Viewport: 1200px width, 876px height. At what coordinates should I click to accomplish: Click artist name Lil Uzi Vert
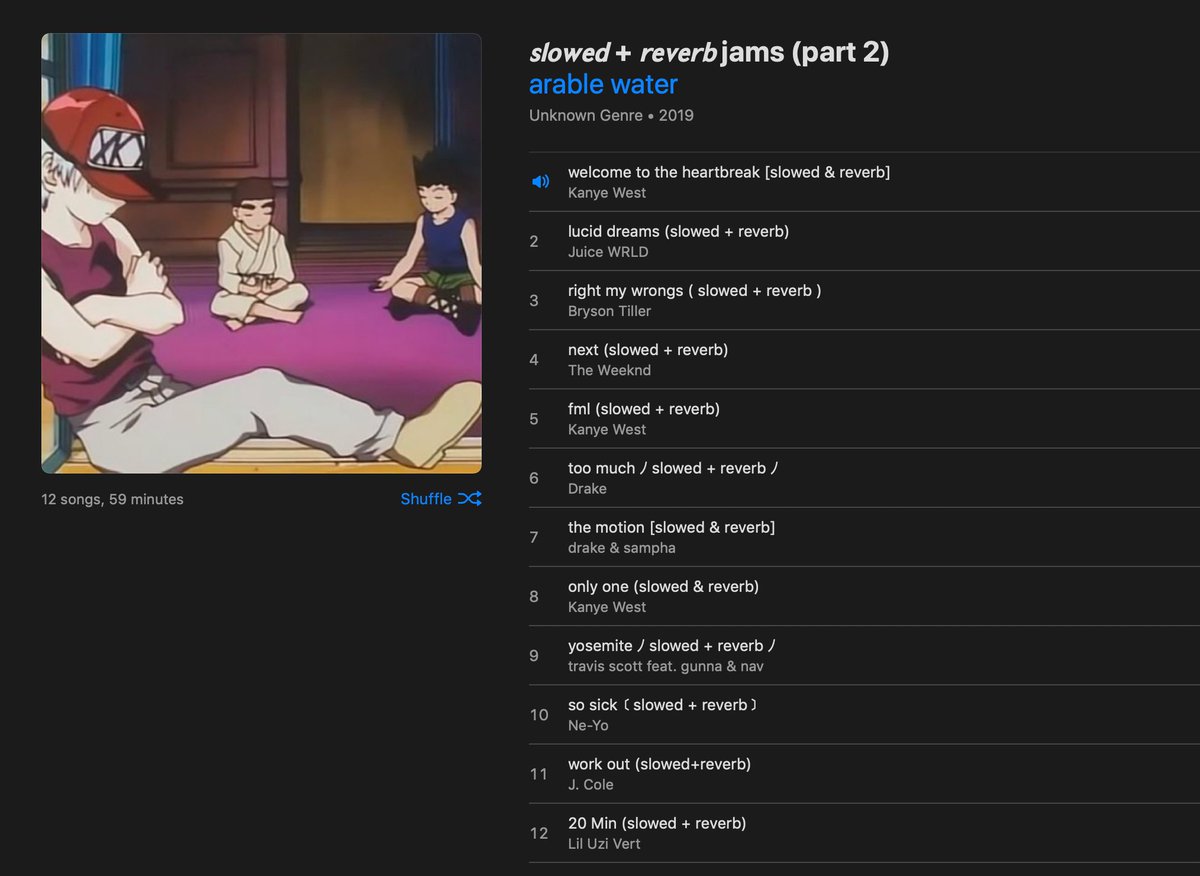[604, 843]
